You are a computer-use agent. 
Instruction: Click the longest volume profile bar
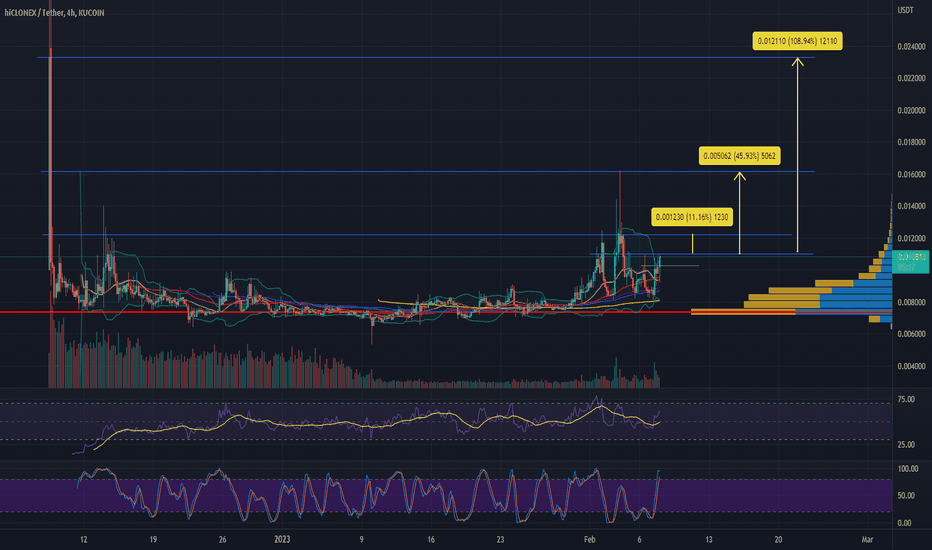click(791, 312)
